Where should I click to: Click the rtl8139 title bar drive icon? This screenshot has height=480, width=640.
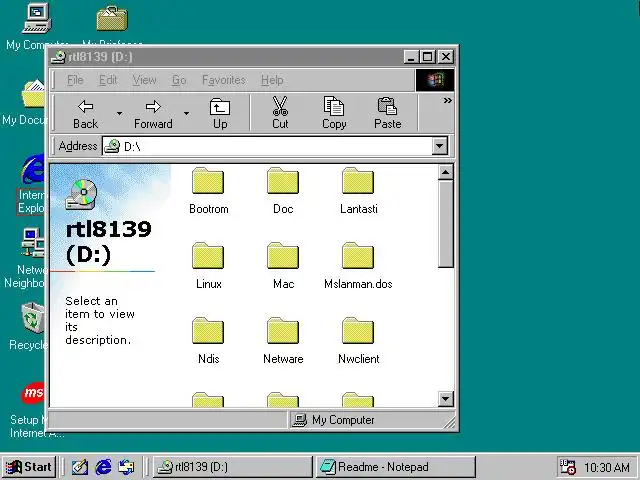pyautogui.click(x=58, y=57)
